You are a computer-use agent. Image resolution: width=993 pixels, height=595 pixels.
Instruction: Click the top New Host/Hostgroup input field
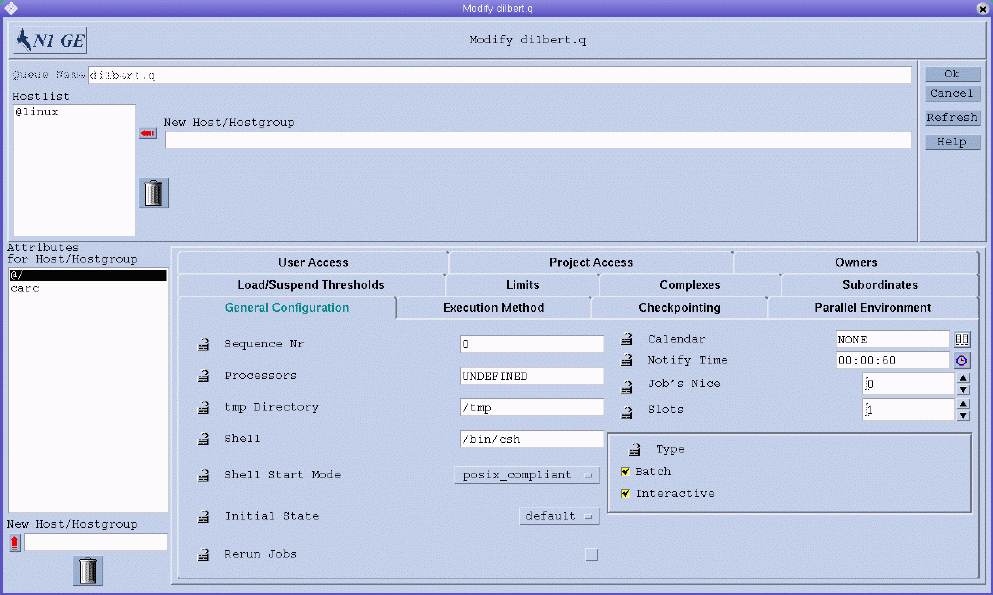coord(538,140)
